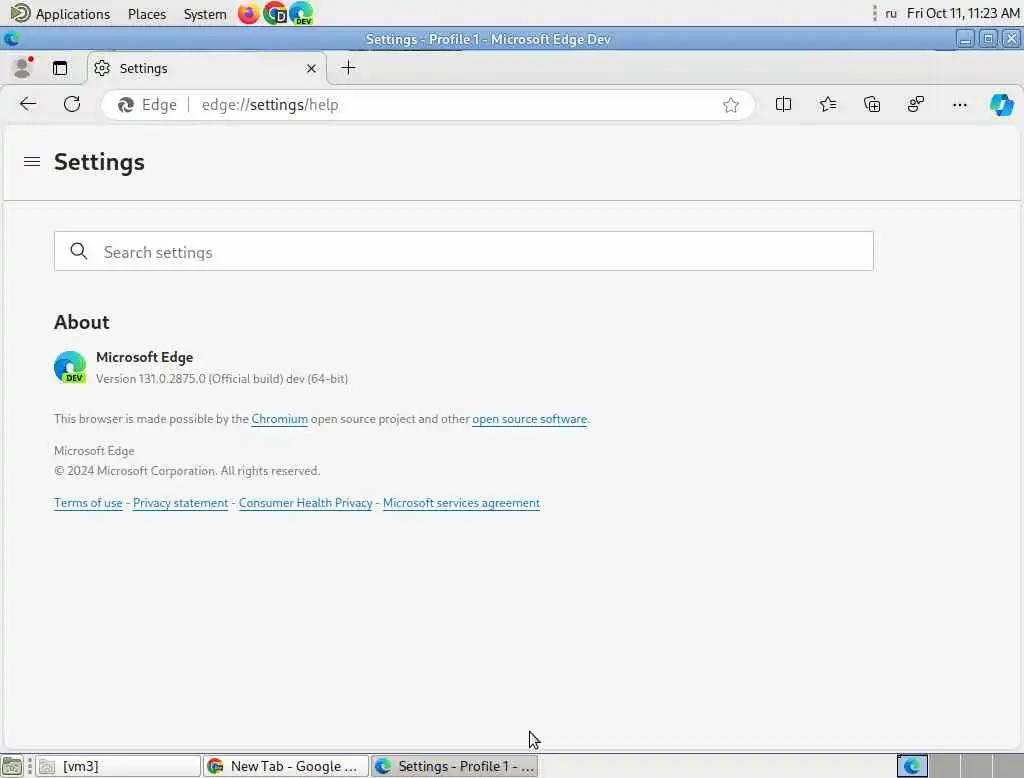Launch Edge Dev from the top panel
This screenshot has width=1024, height=778.
pos(301,13)
